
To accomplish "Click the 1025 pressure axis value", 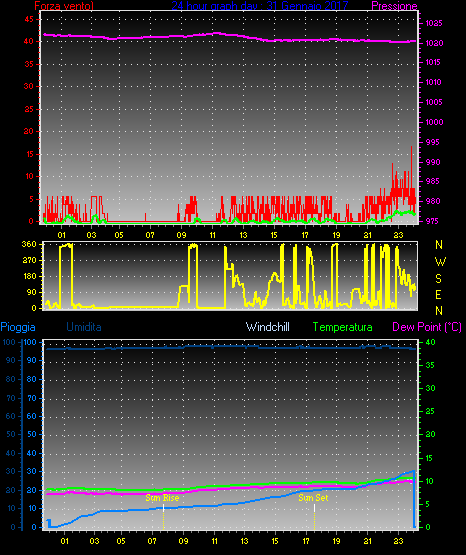I will pyautogui.click(x=434, y=23).
